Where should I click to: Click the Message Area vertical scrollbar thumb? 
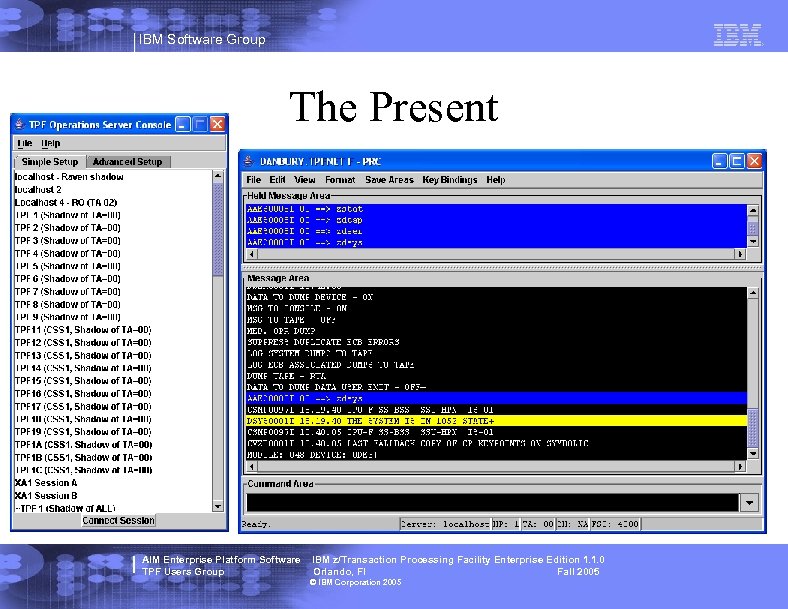pyautogui.click(x=752, y=428)
